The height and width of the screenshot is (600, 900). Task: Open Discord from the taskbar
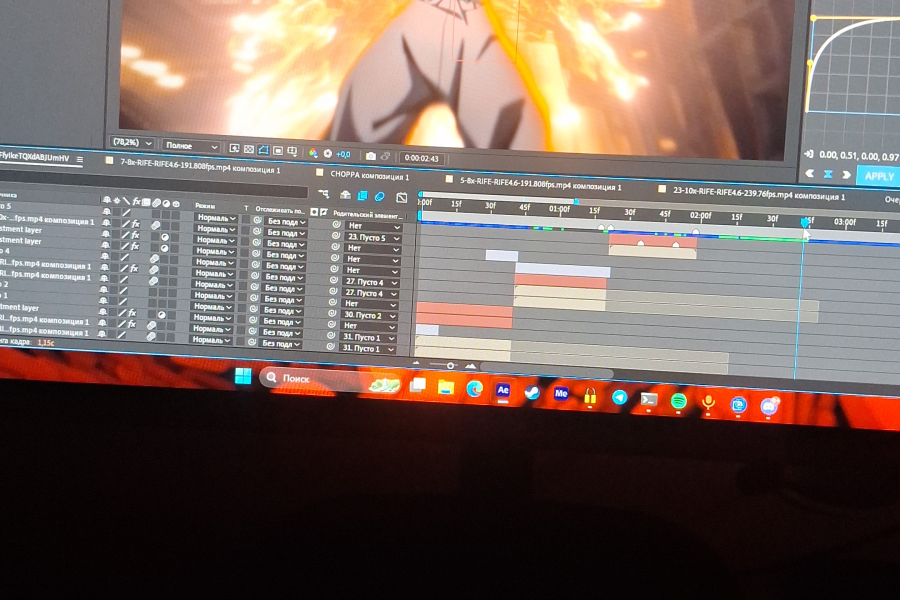pyautogui.click(x=769, y=406)
